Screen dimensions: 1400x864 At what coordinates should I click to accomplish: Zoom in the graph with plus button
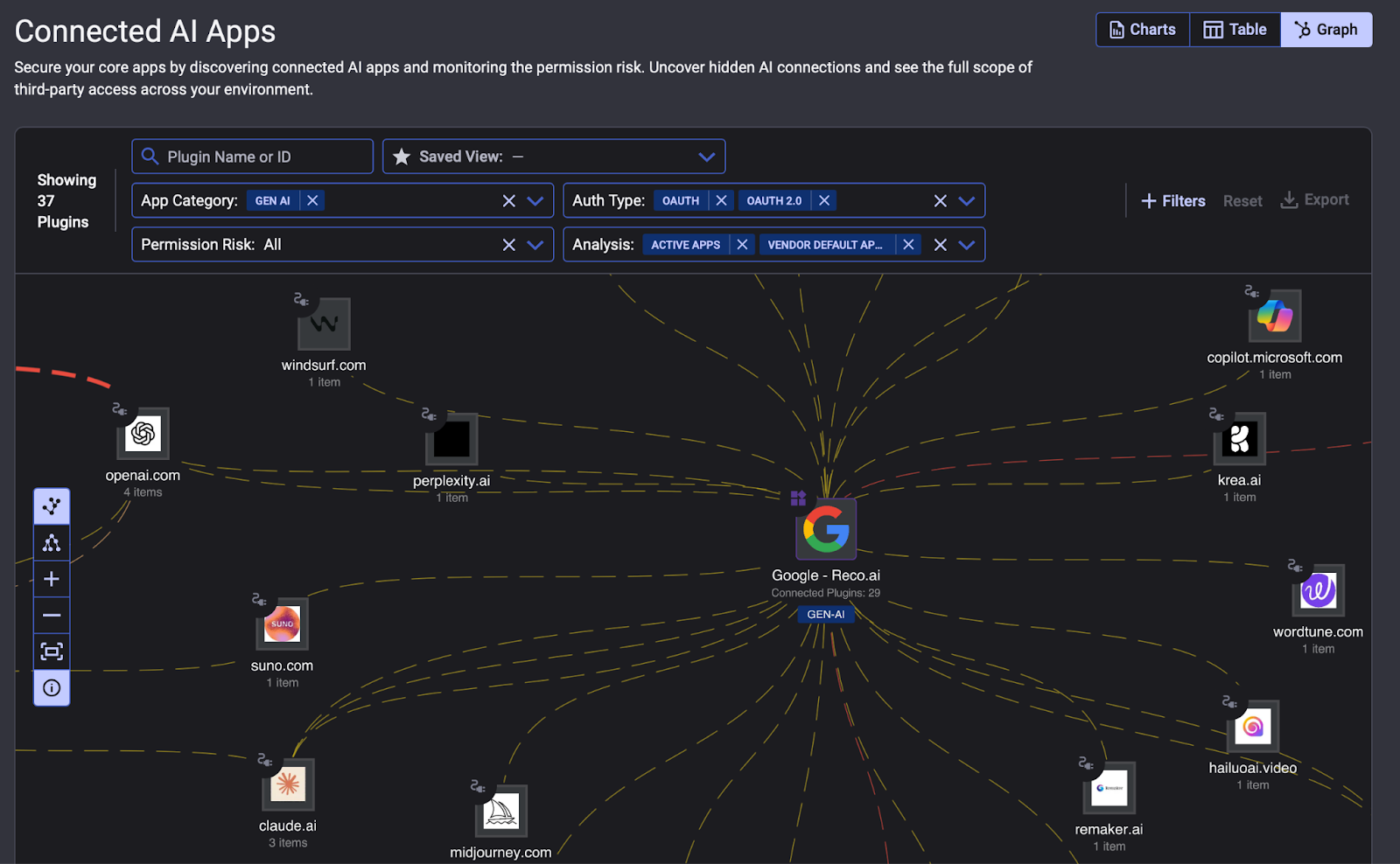click(52, 579)
